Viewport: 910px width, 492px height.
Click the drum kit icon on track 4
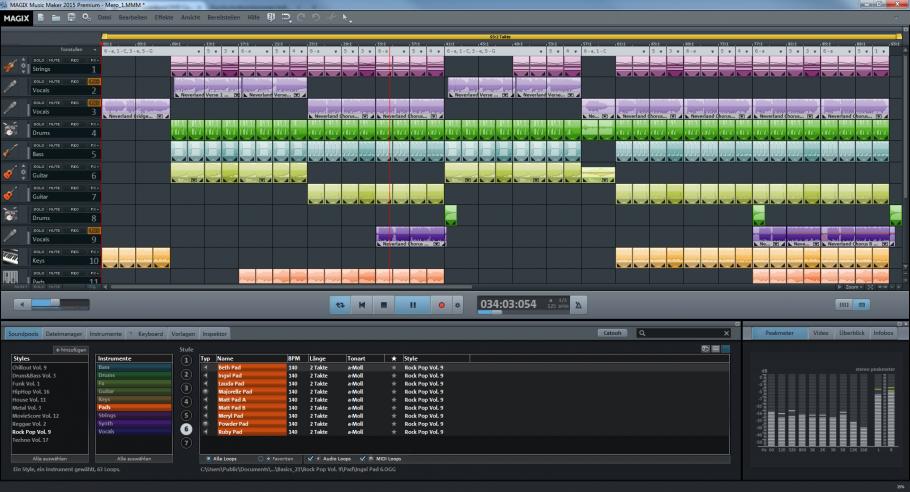coord(10,131)
